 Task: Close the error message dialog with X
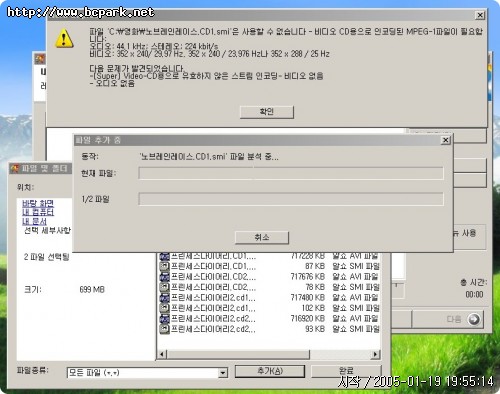coord(480,15)
